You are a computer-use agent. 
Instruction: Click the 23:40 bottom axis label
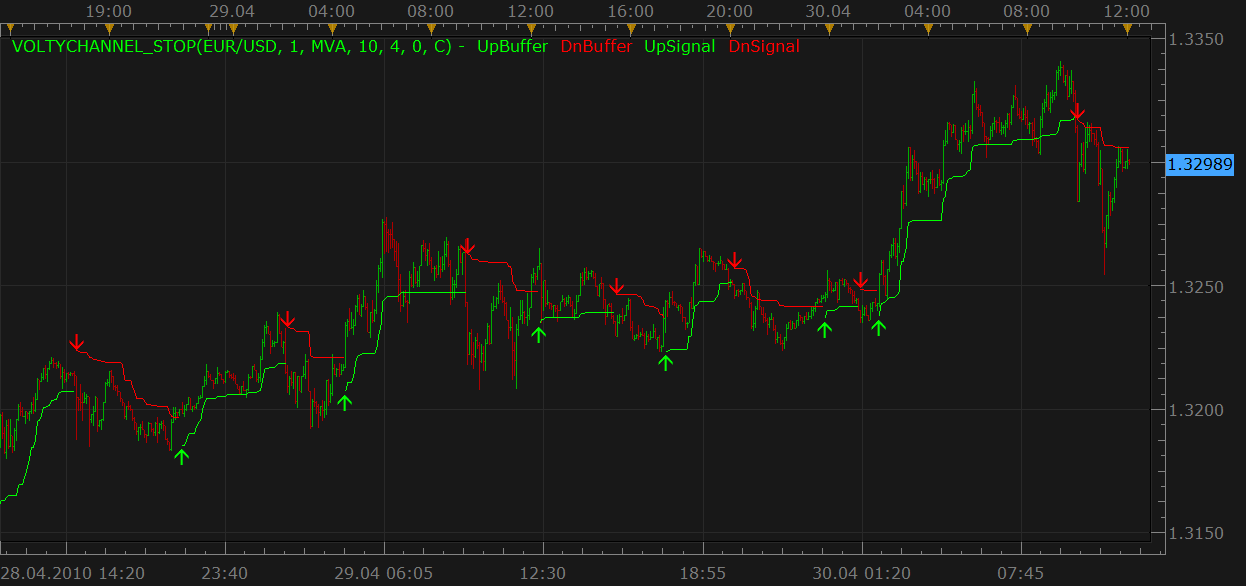(x=226, y=574)
